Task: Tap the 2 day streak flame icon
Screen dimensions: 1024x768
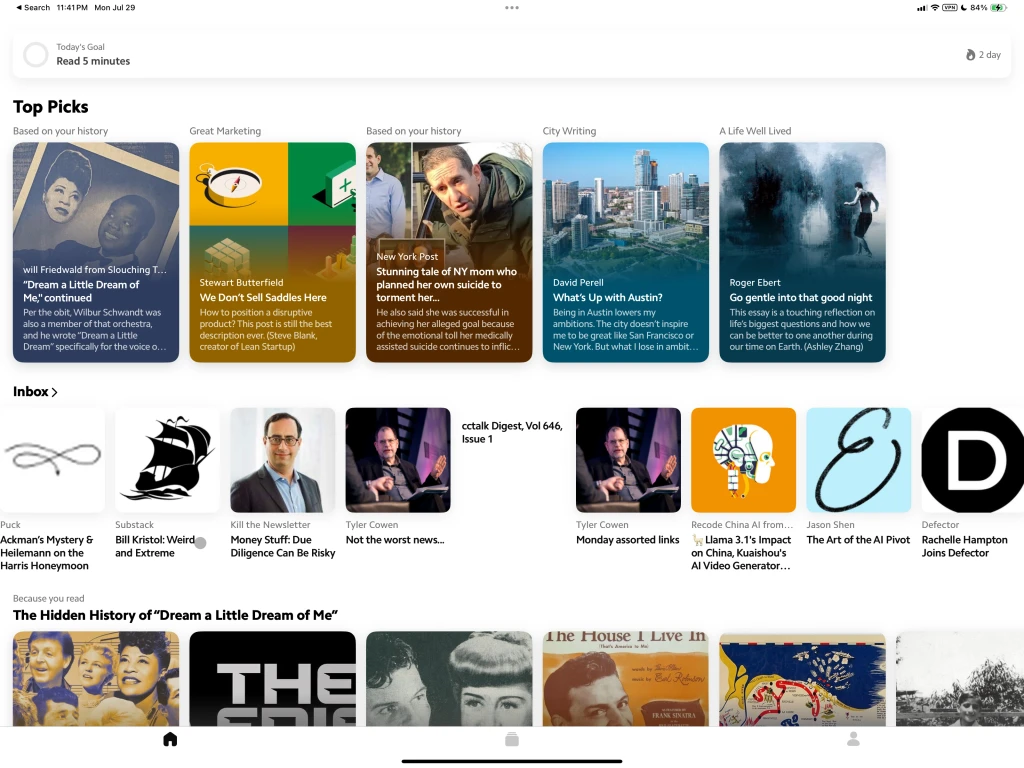Action: tap(970, 55)
